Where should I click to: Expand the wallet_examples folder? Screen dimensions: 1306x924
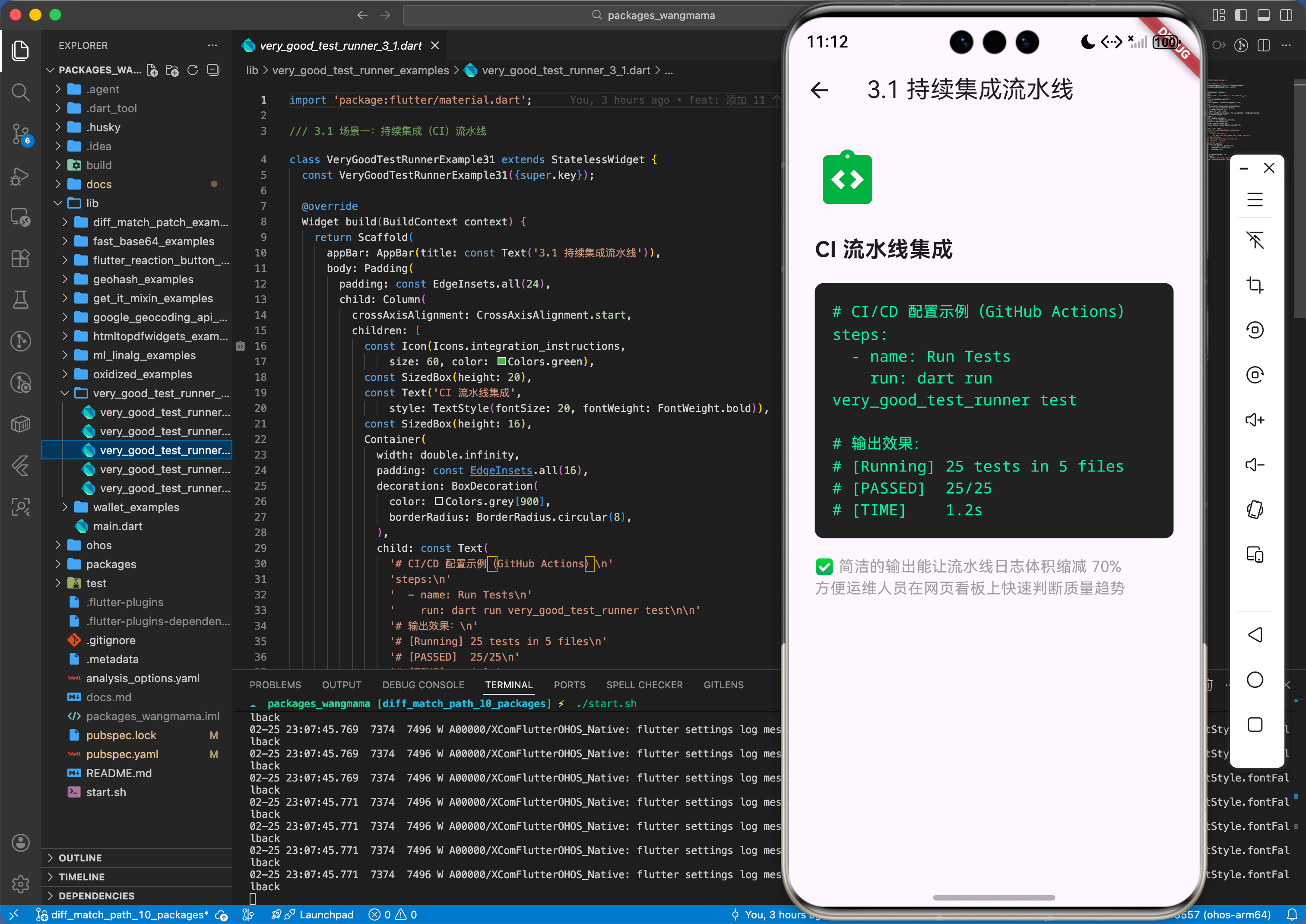136,507
